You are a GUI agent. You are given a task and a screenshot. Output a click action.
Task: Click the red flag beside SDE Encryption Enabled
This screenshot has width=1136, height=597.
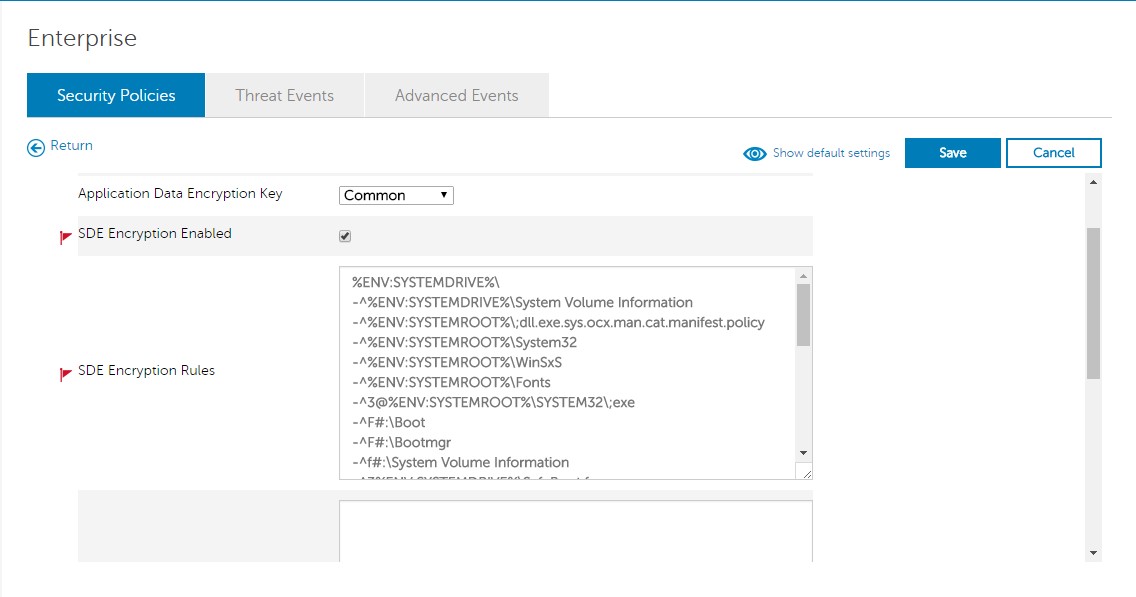pos(66,237)
